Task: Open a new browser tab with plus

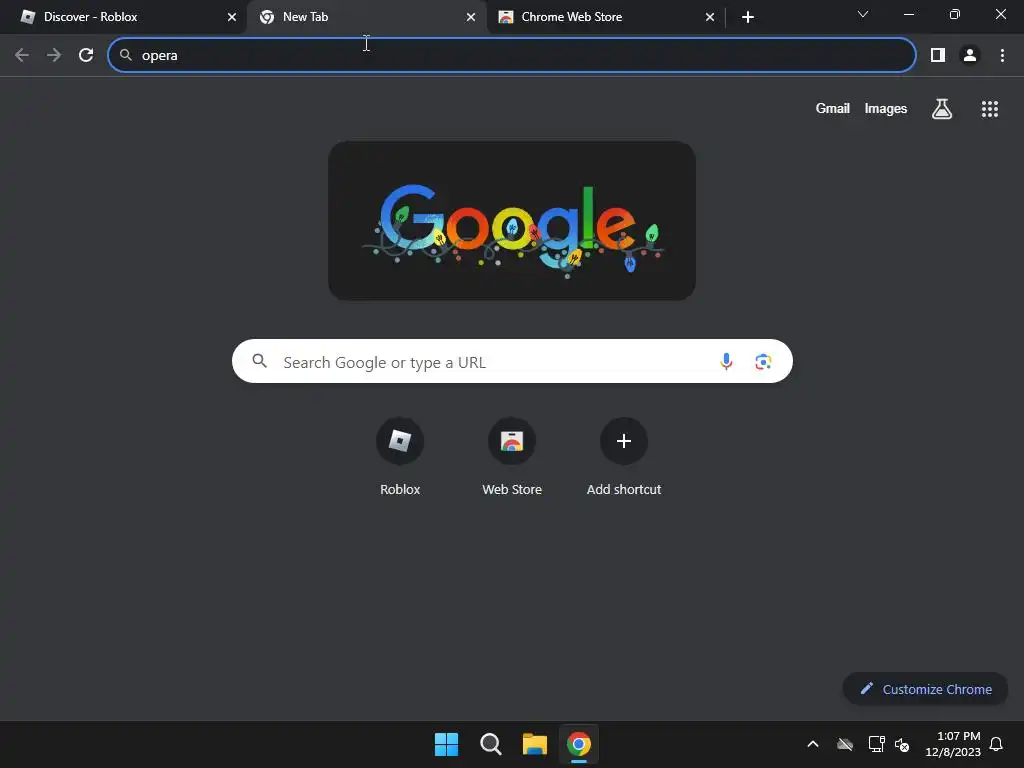Action: point(748,17)
